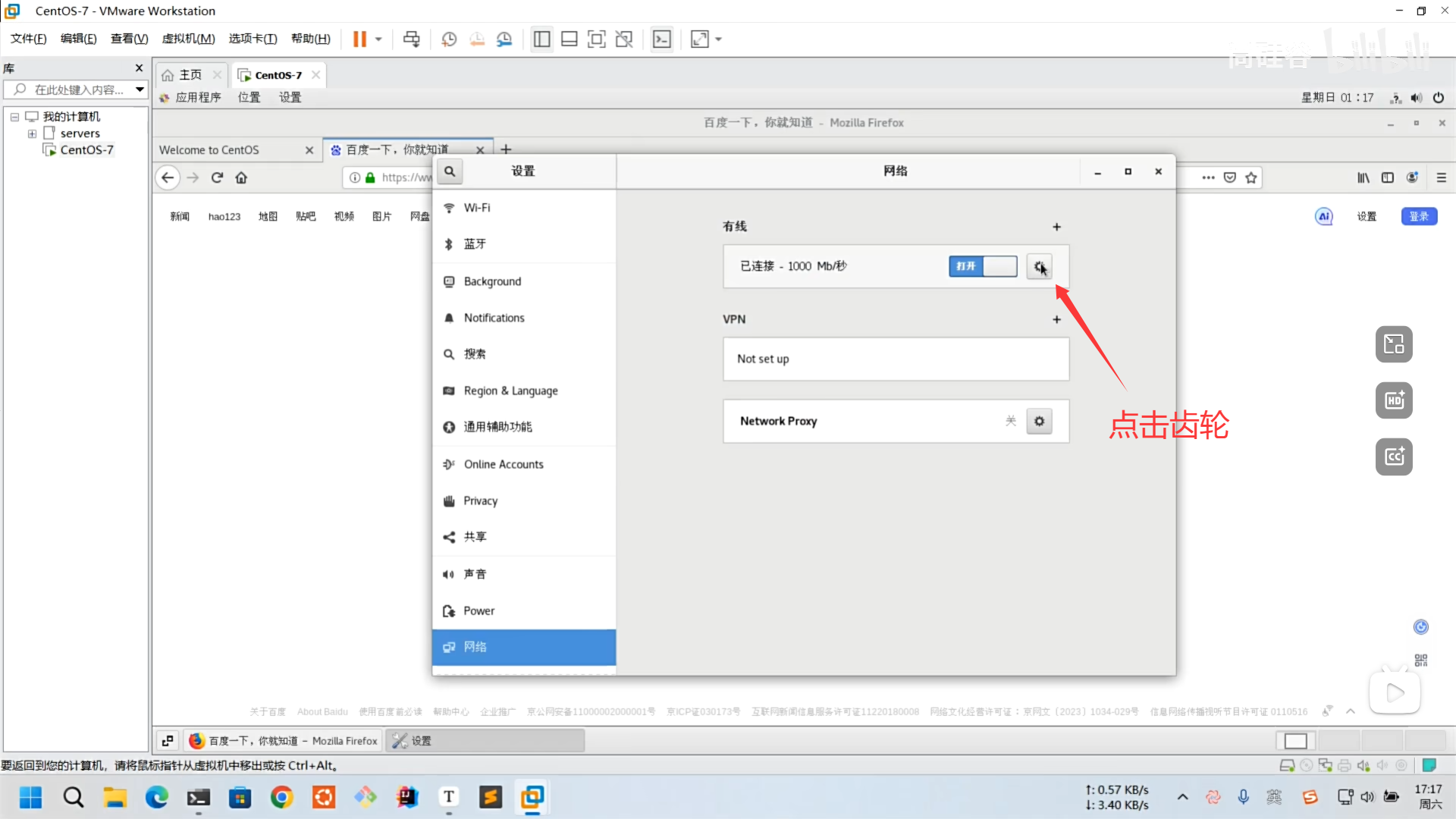1456x819 pixels.
Task: Open the 虚拟机(M) menu
Action: click(188, 39)
